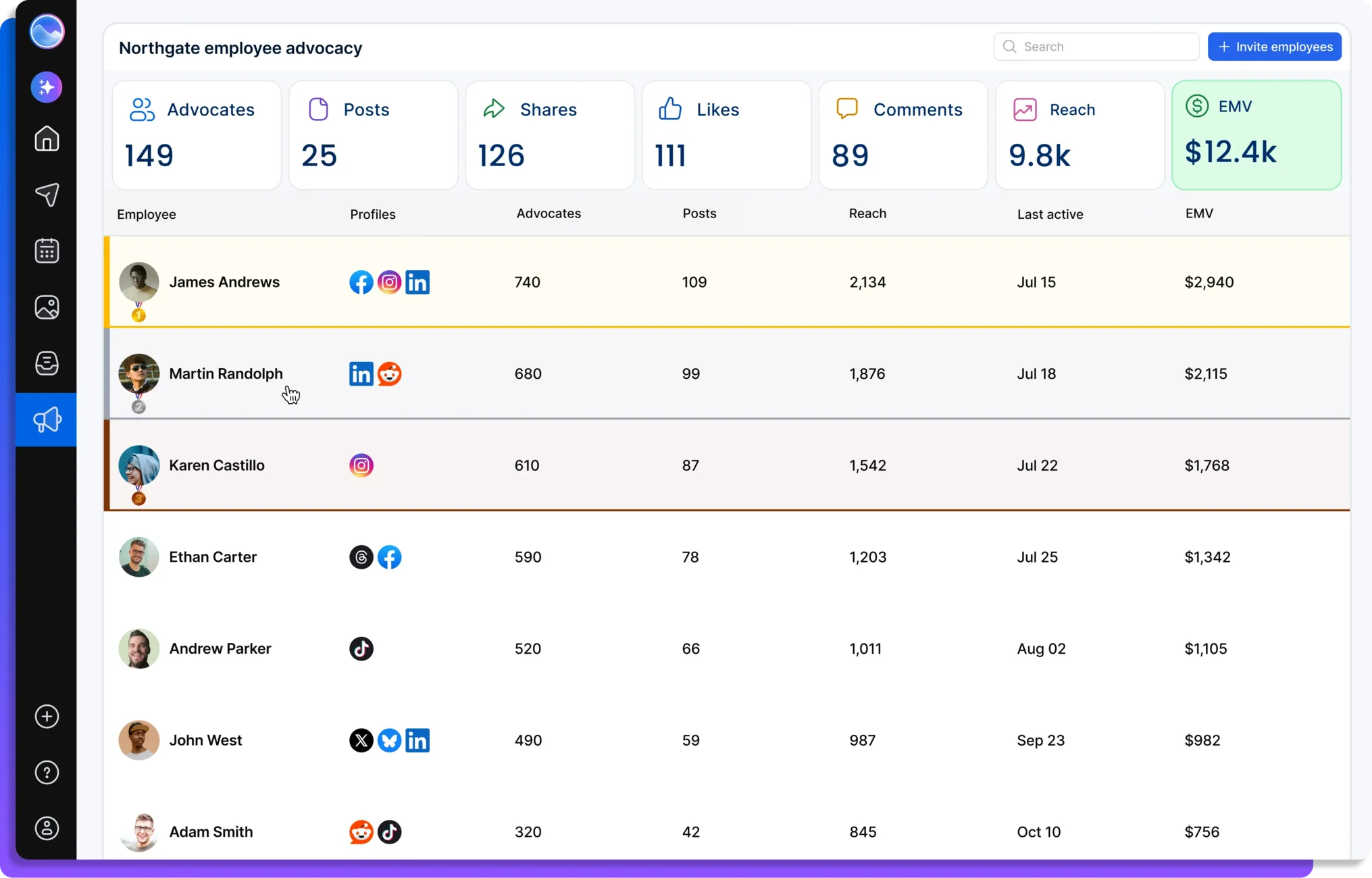Open the Reach summary card
The width and height of the screenshot is (1372, 878).
[1080, 135]
